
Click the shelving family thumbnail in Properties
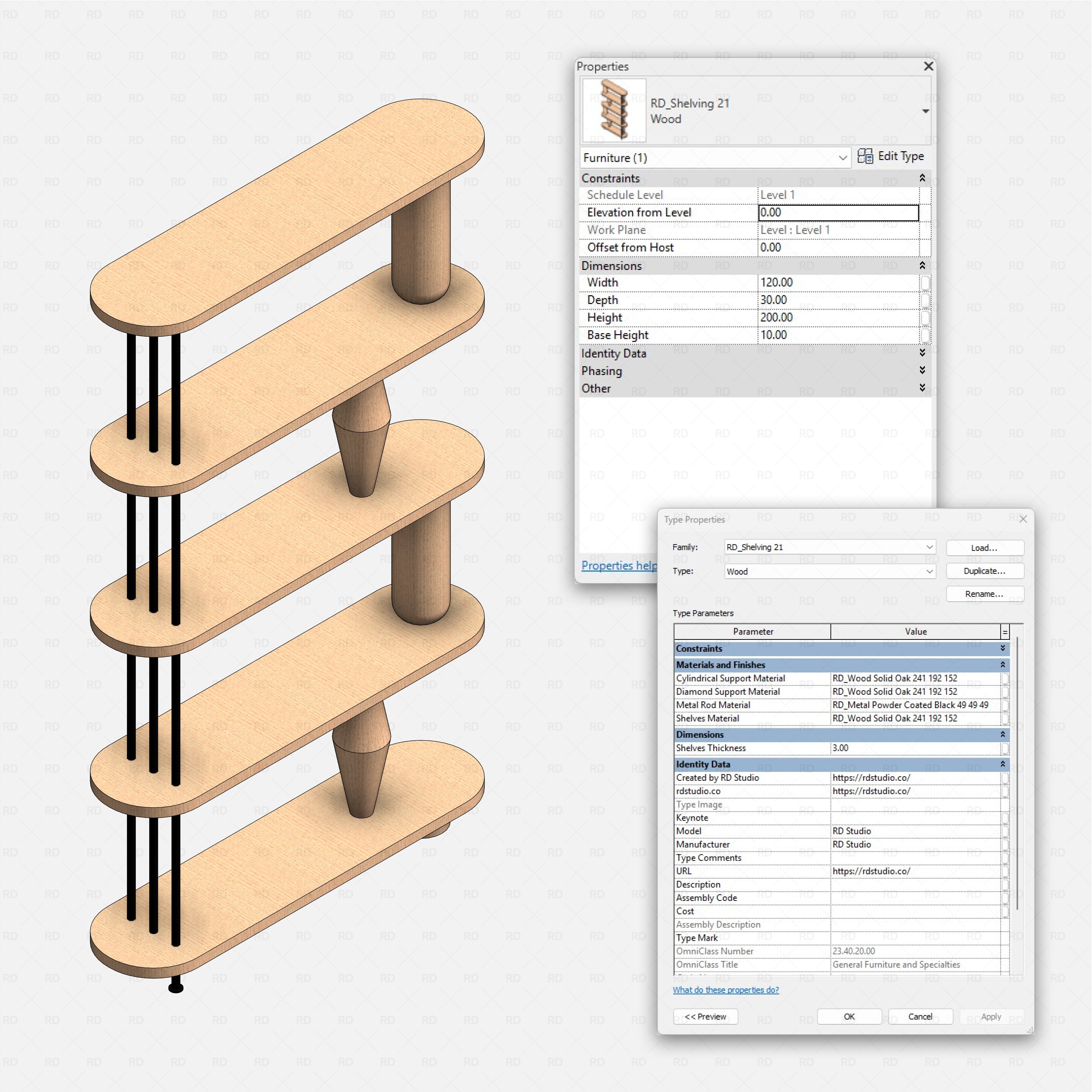(x=614, y=110)
